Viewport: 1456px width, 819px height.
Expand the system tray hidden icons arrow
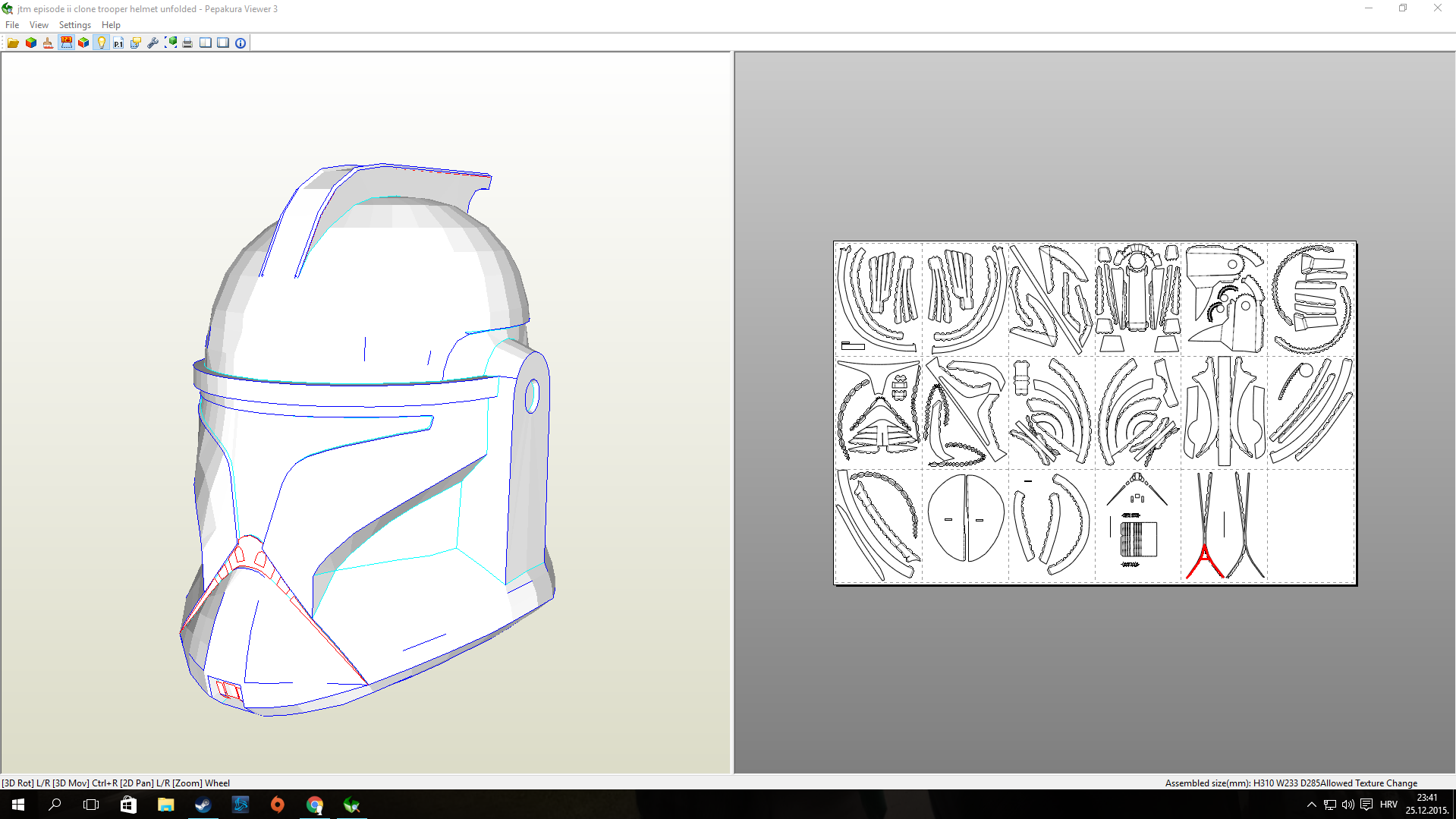pyautogui.click(x=1311, y=805)
